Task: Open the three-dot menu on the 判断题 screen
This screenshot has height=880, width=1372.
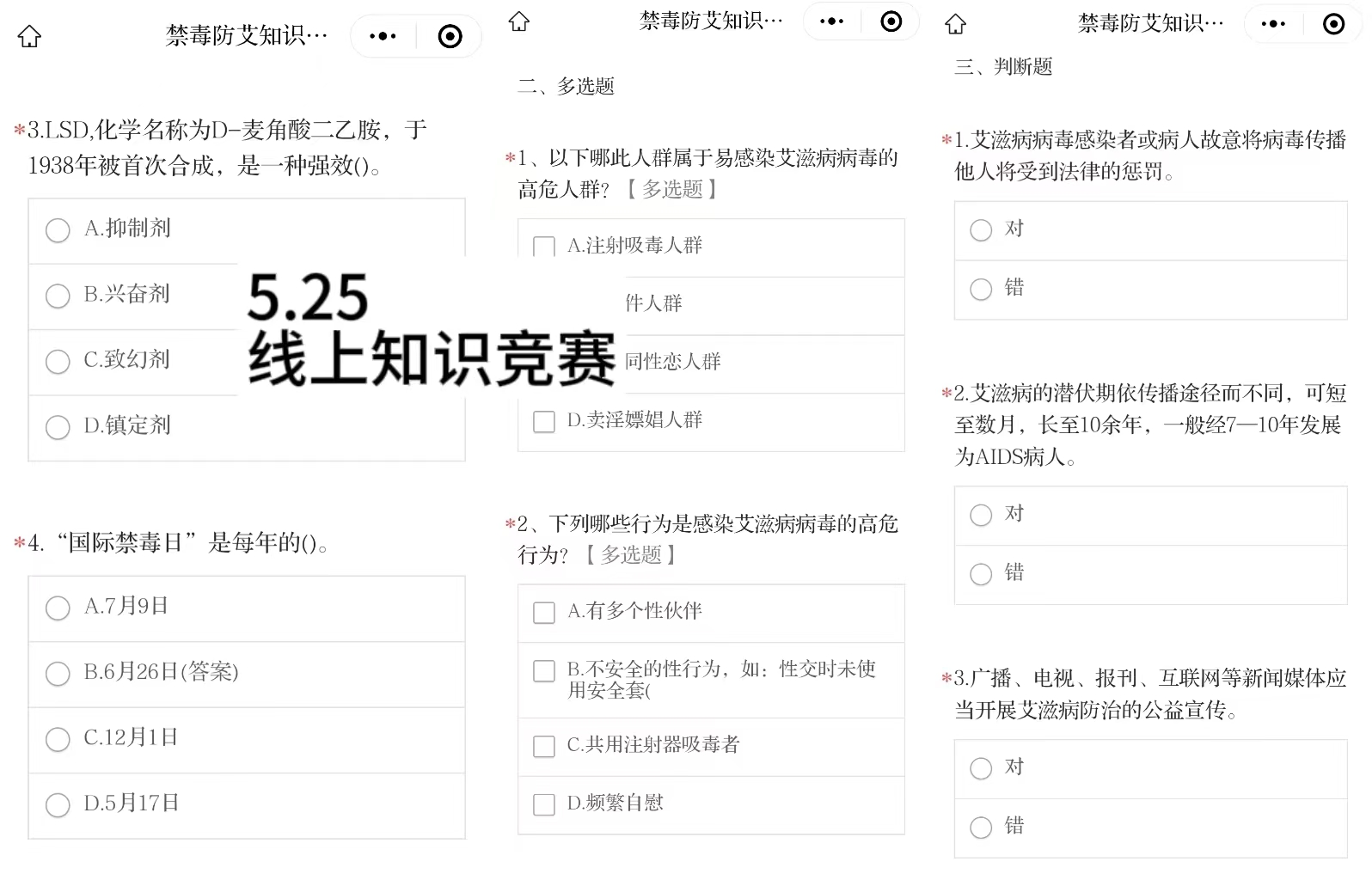Action: coord(1273,24)
